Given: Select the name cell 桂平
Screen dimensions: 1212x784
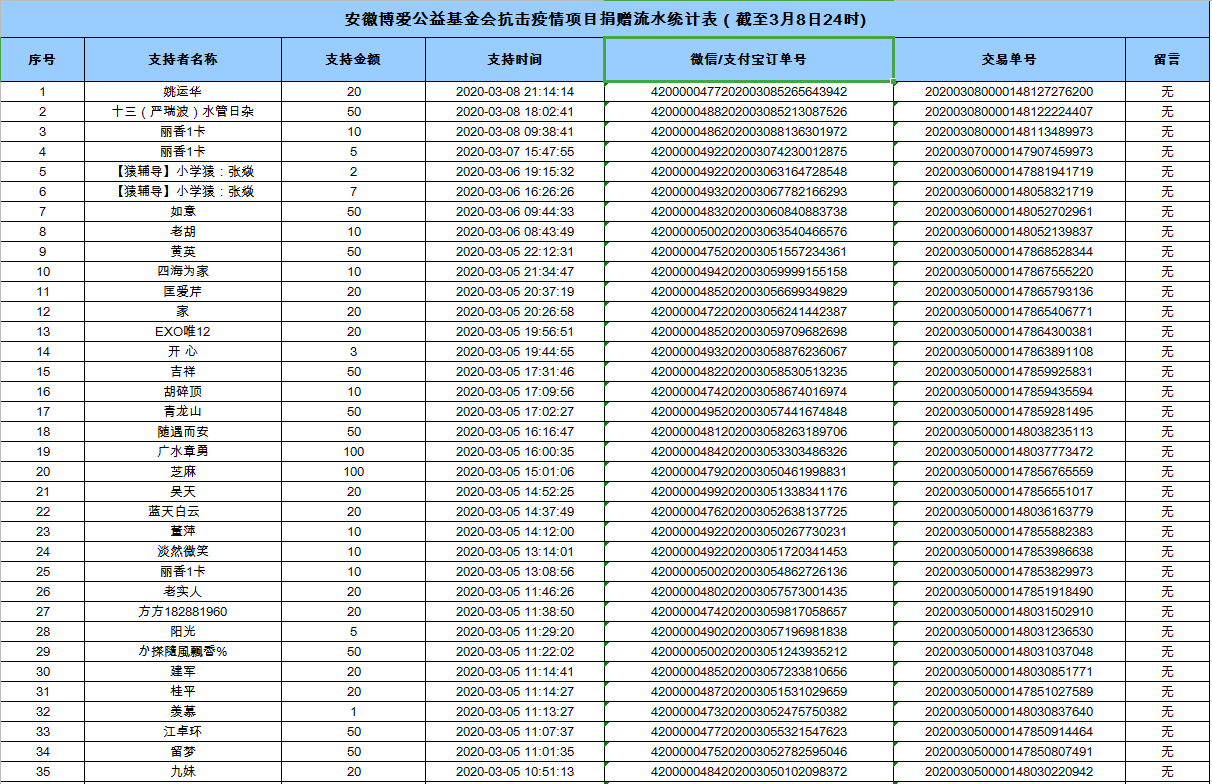Looking at the screenshot, I should (x=183, y=692).
